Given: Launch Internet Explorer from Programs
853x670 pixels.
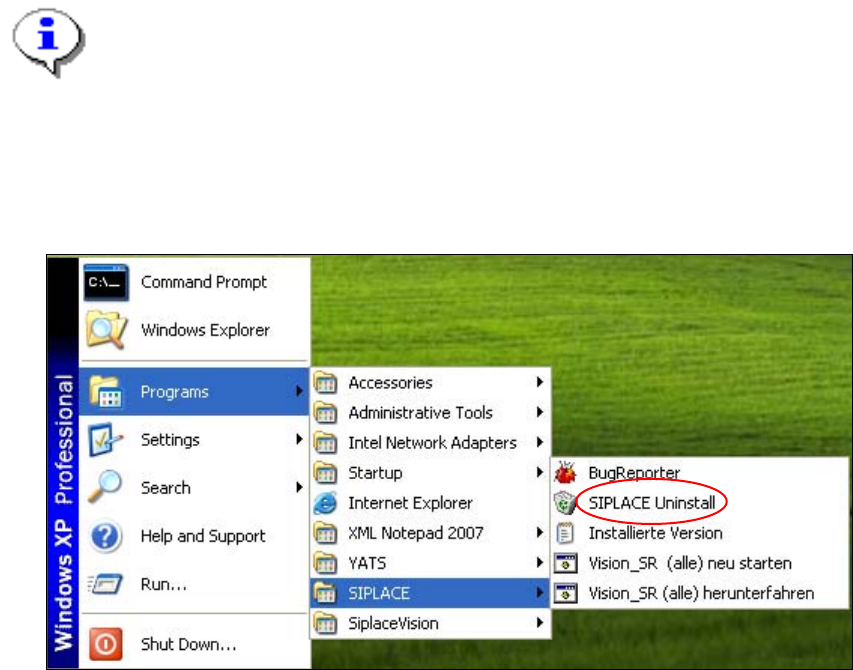Looking at the screenshot, I should (x=430, y=503).
